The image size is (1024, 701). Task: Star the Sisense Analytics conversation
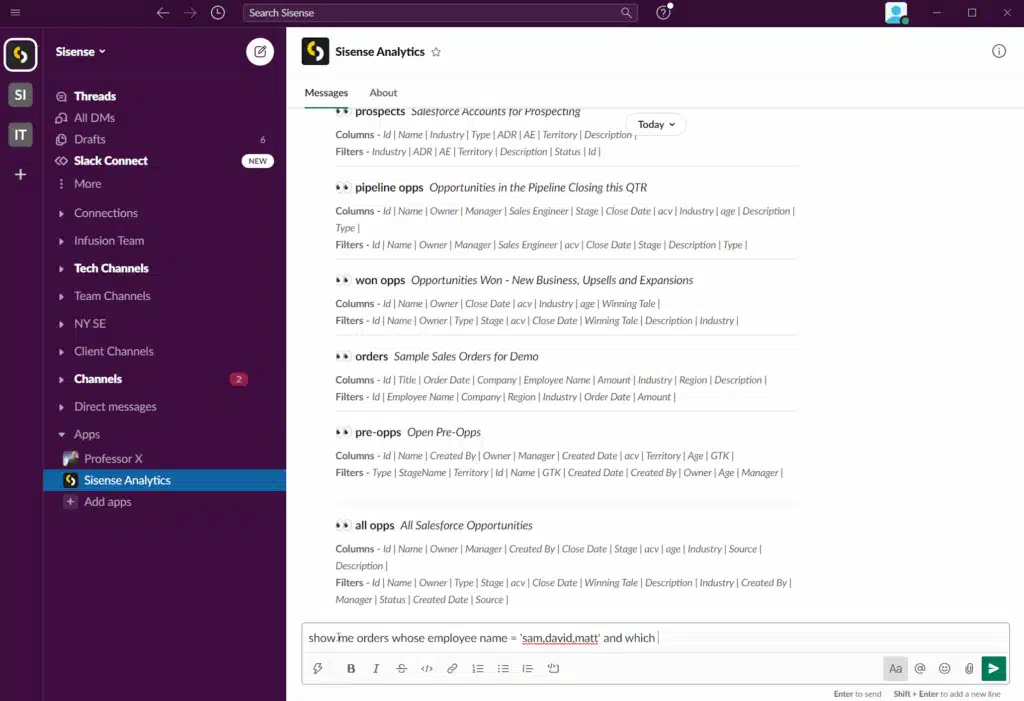coord(435,51)
